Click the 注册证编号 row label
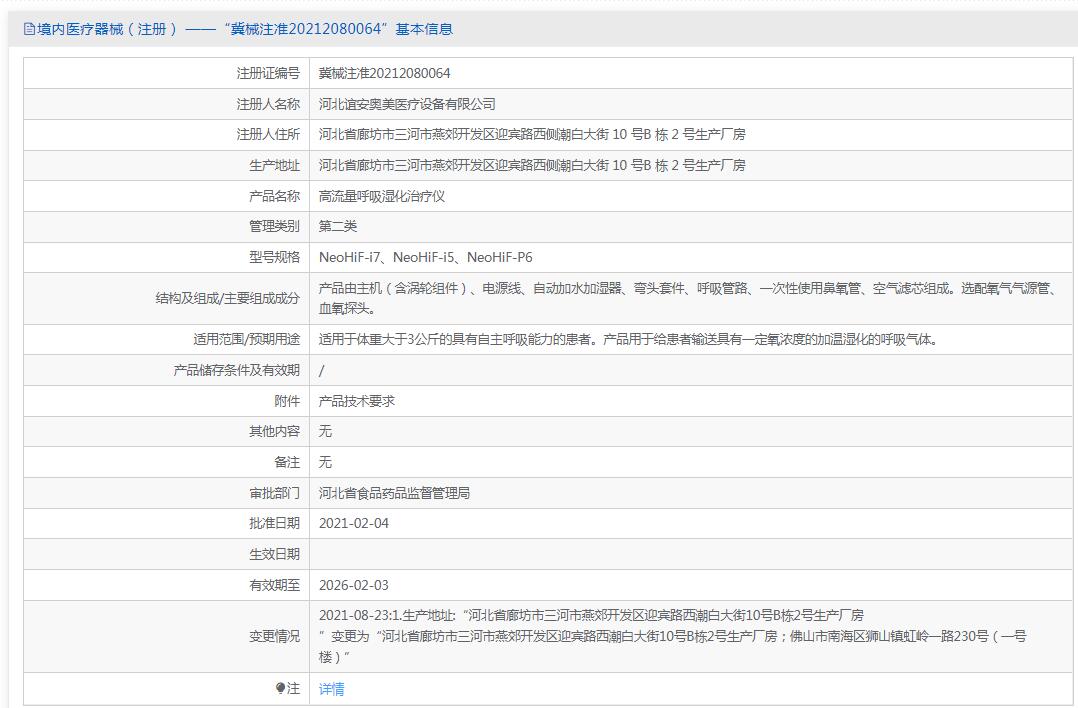This screenshot has height=708, width=1078. coord(267,73)
